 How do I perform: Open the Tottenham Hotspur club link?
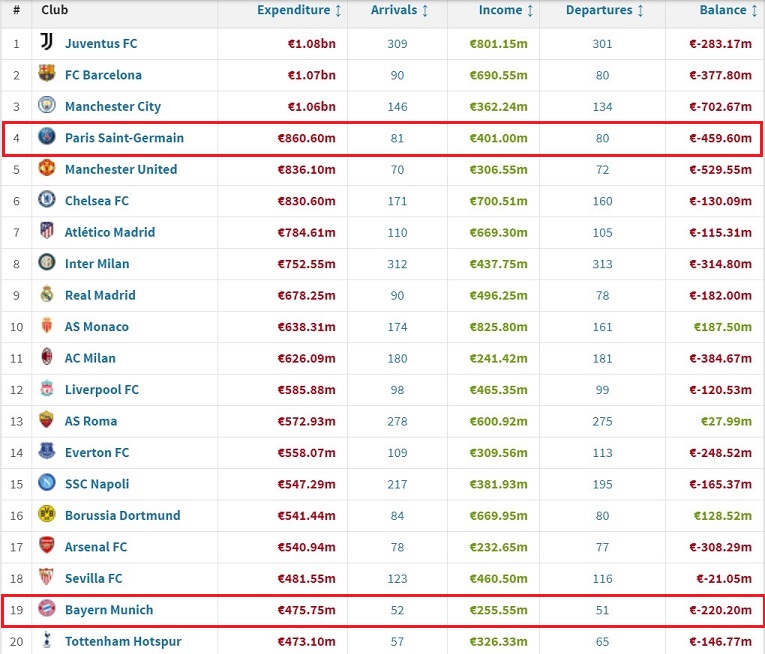123,641
